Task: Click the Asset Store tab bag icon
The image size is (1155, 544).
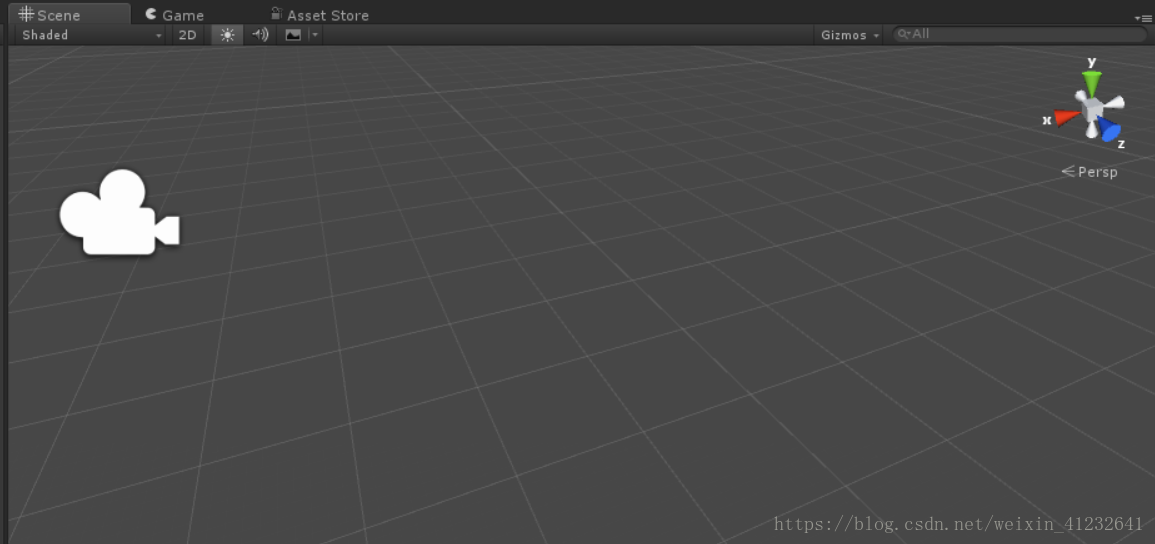Action: (276, 13)
